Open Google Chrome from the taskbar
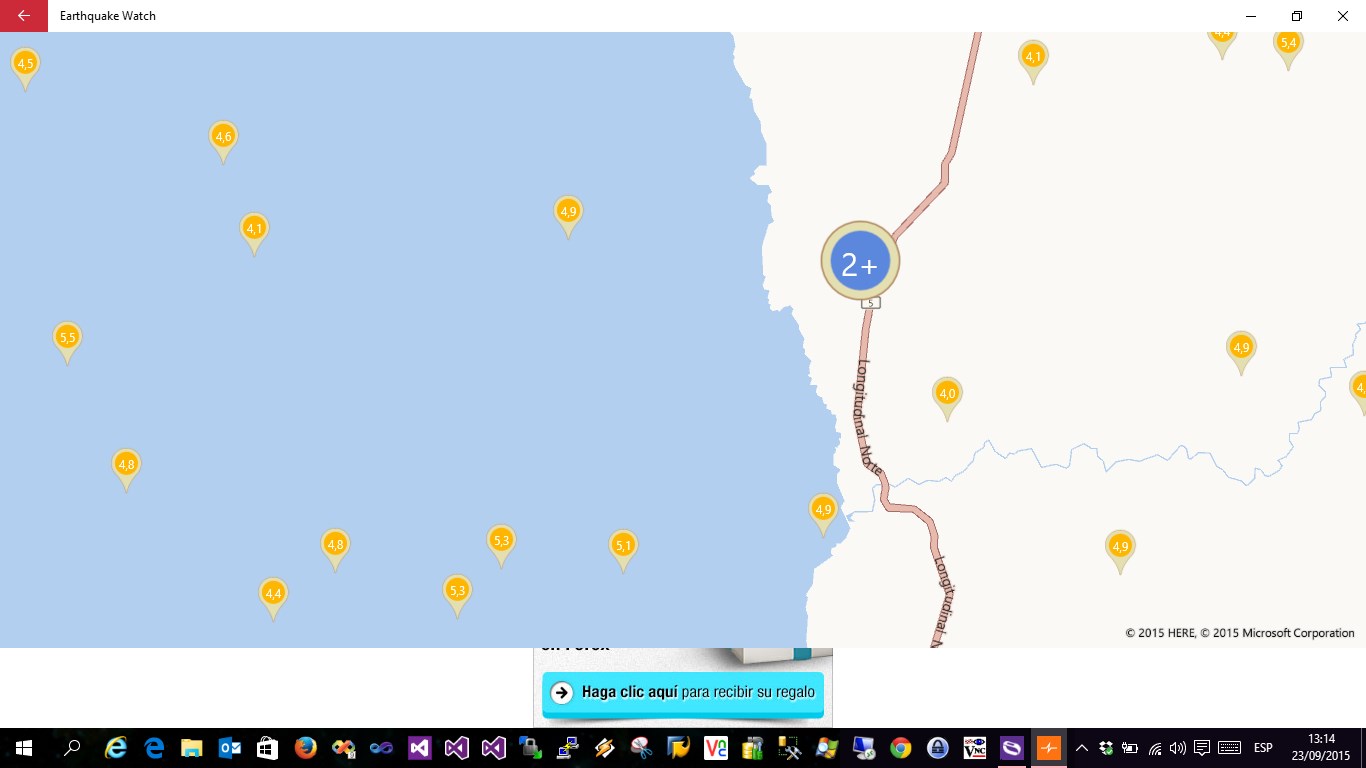 click(x=901, y=748)
